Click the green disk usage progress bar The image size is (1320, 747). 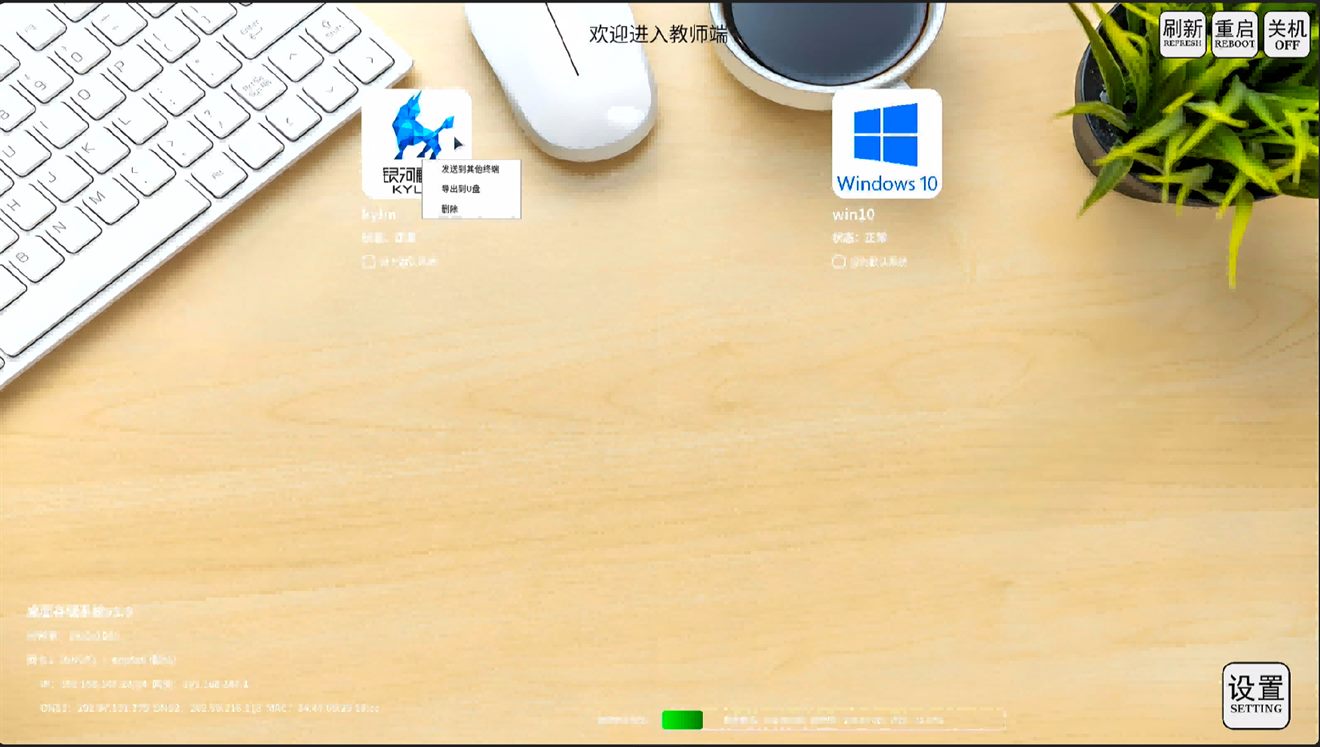(x=682, y=720)
